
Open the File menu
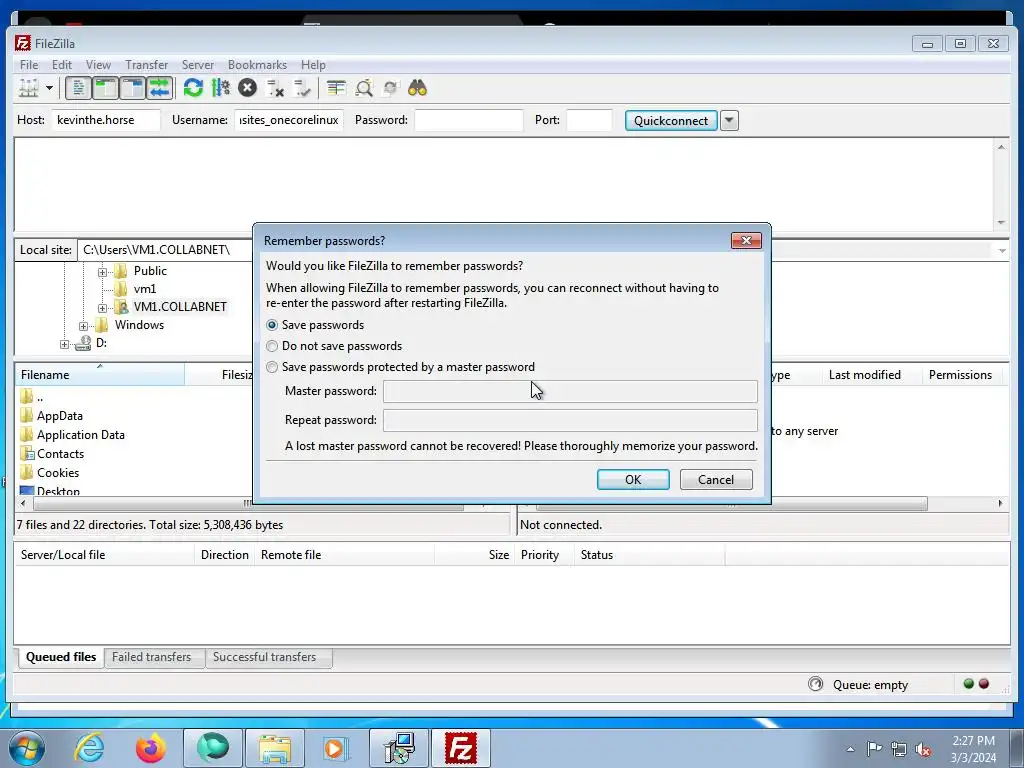click(x=29, y=65)
